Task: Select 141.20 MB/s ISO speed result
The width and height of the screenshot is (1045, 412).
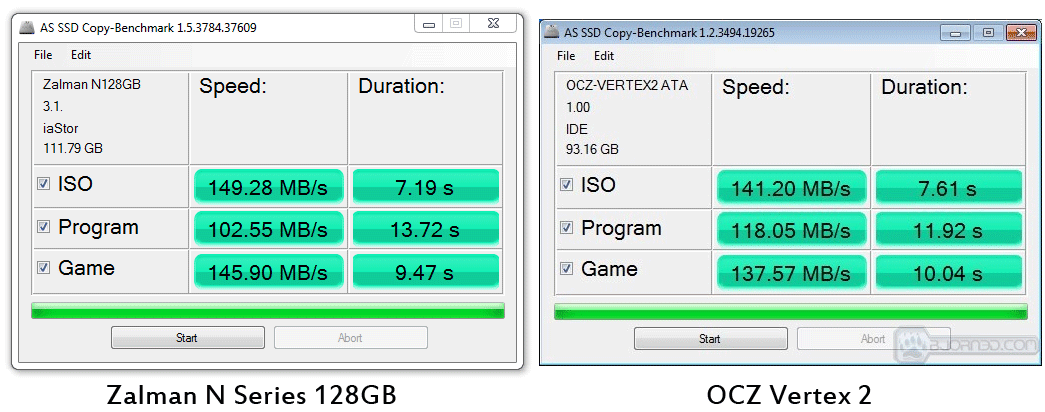Action: [x=792, y=186]
